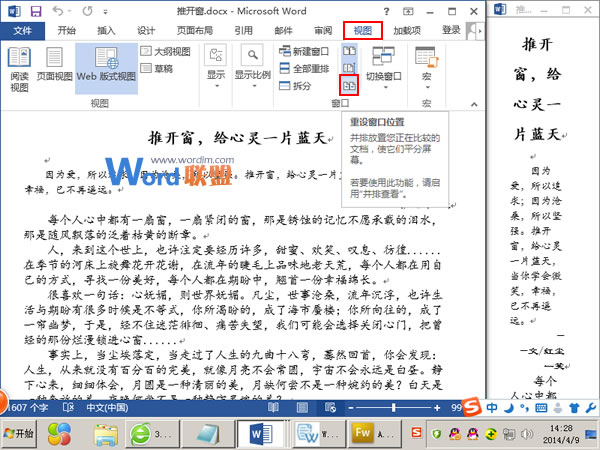Open the 文件 menu tab
Screen dimensions: 600x450
pos(23,31)
